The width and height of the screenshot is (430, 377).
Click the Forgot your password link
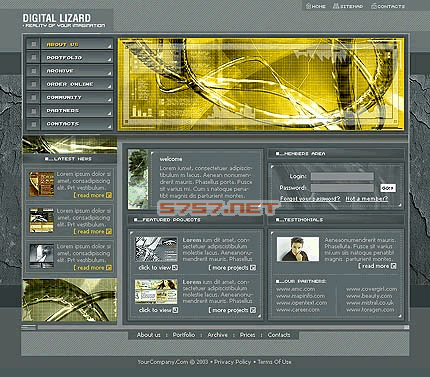pyautogui.click(x=310, y=199)
